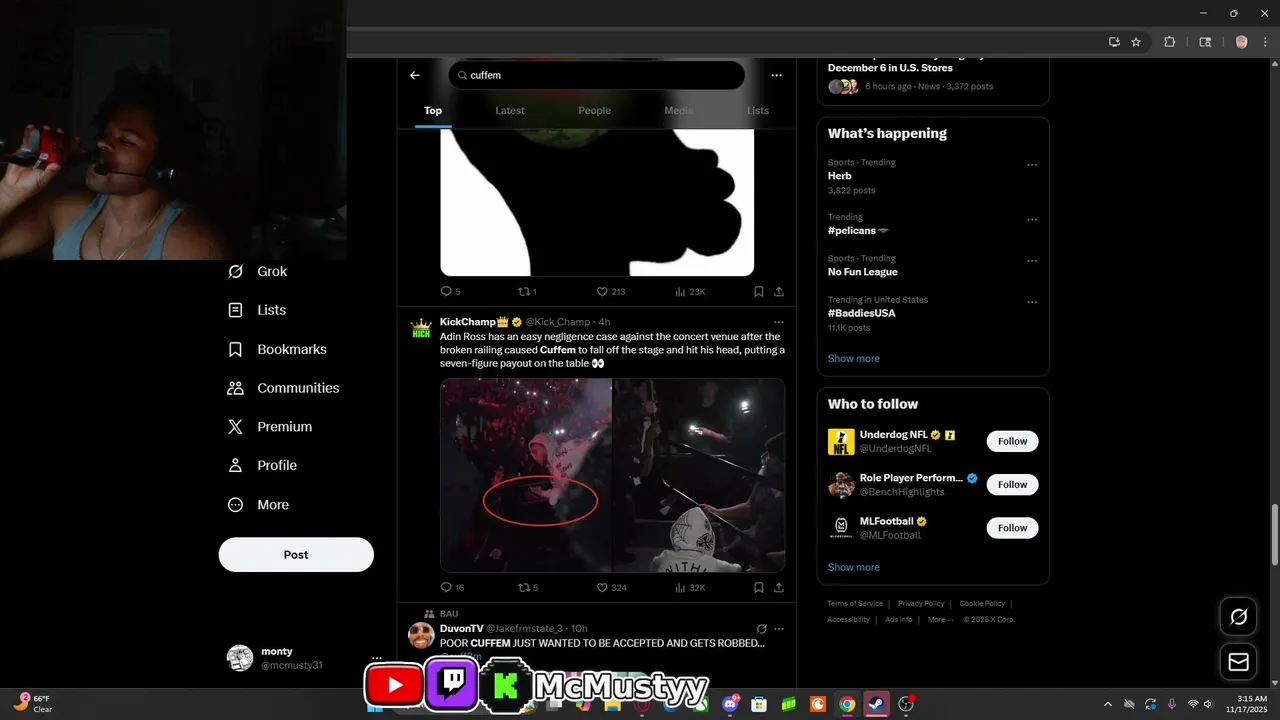The width and height of the screenshot is (1280, 720).
Task: Open Profile in the left sidebar
Action: click(x=262, y=465)
